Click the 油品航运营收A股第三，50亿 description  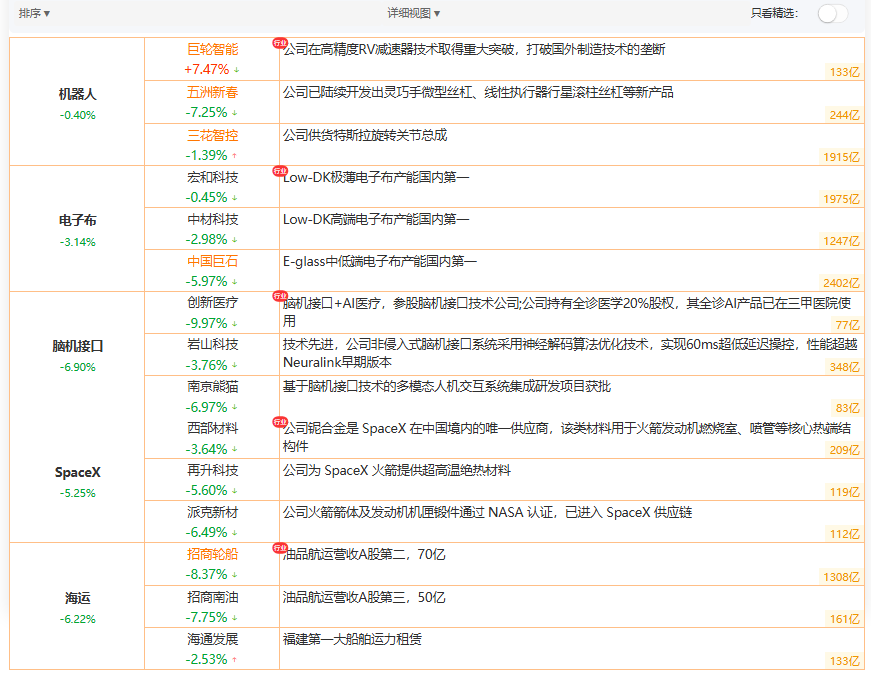point(364,597)
